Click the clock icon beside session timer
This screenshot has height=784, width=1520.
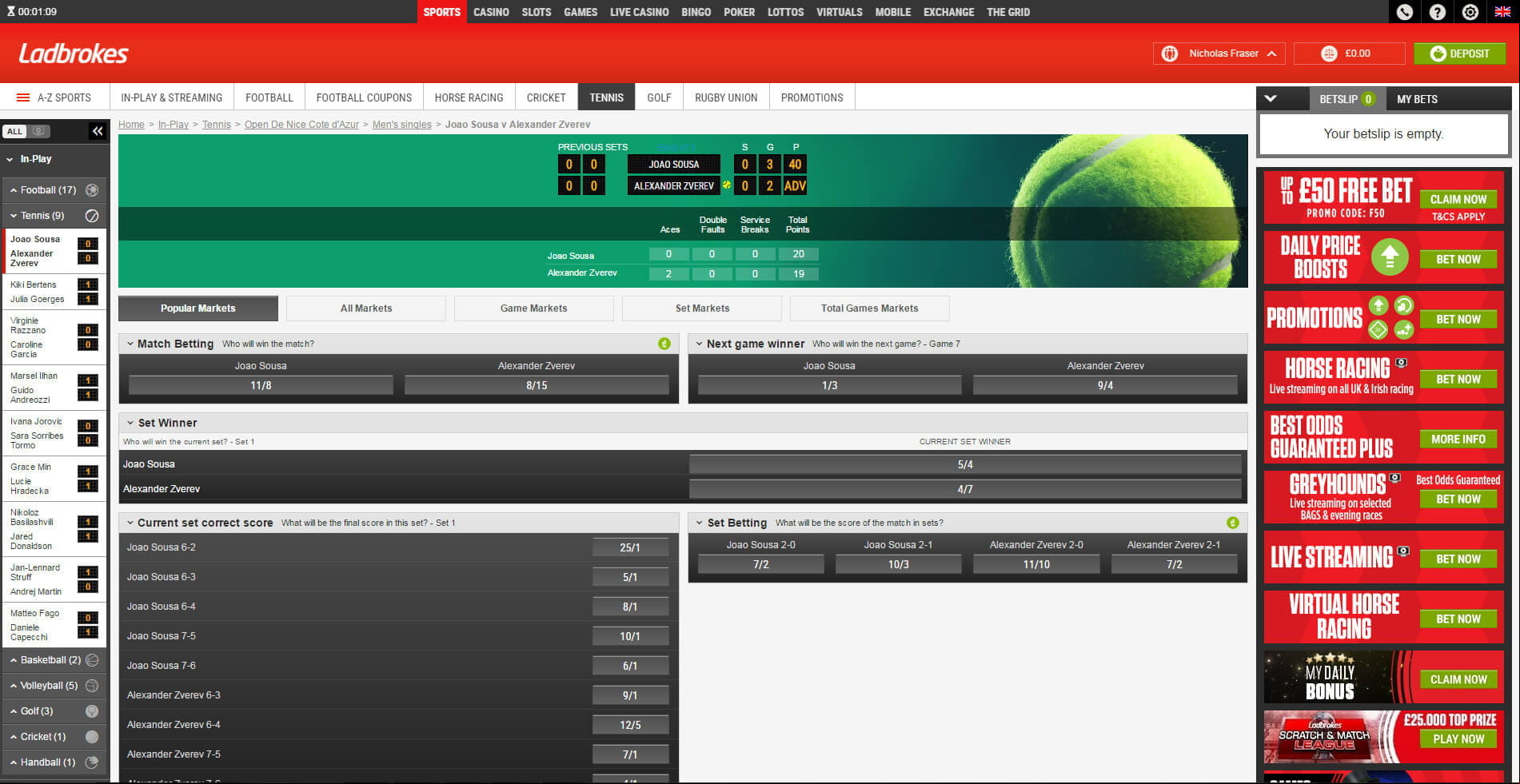click(10, 12)
